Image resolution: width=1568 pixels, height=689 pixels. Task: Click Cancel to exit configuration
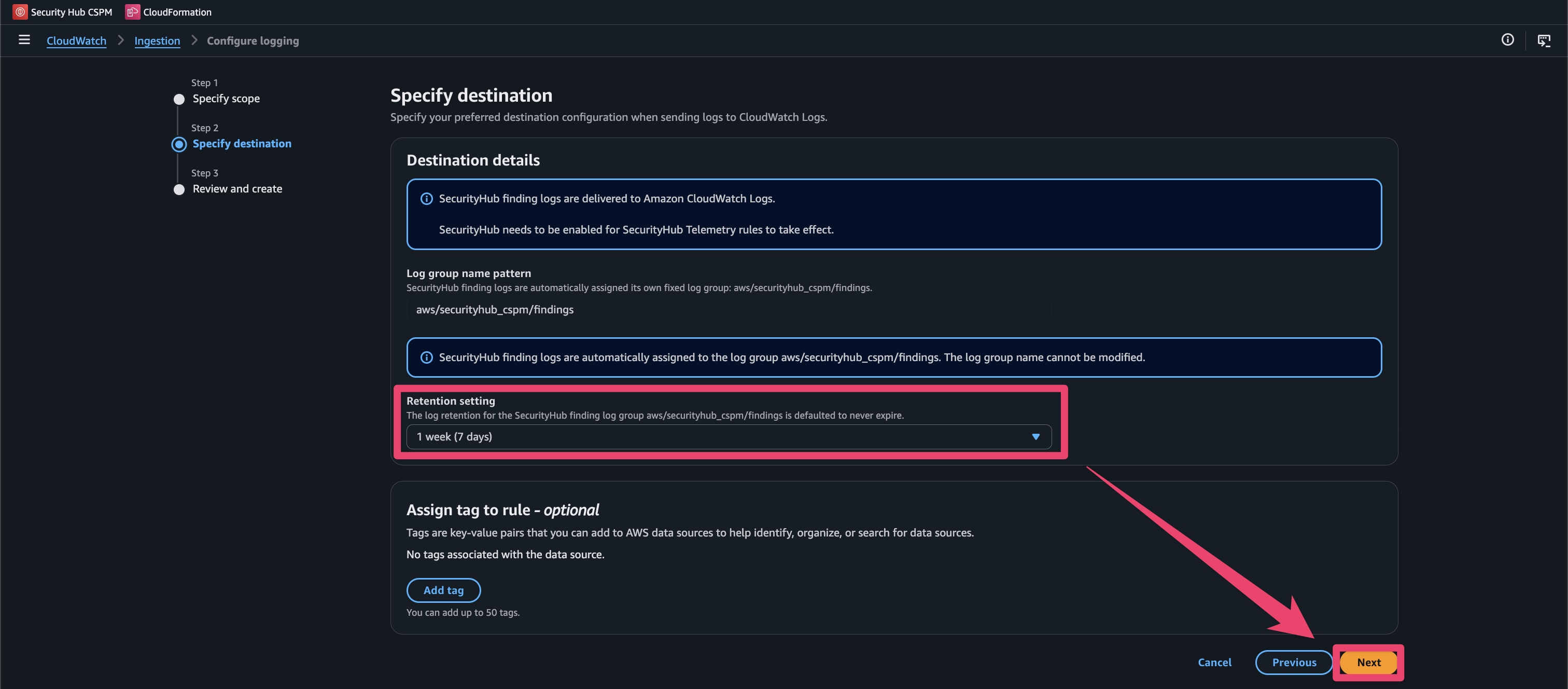(x=1214, y=662)
